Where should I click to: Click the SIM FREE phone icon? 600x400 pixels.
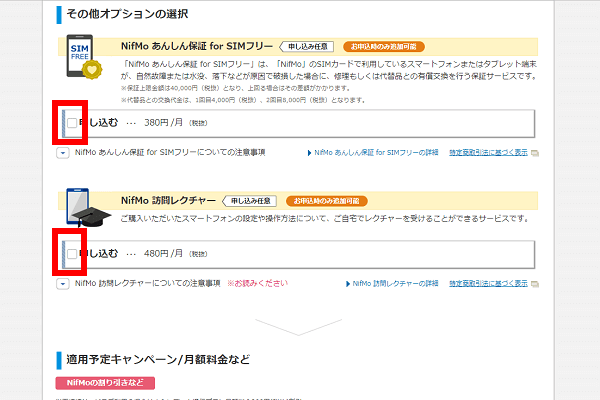(x=83, y=57)
